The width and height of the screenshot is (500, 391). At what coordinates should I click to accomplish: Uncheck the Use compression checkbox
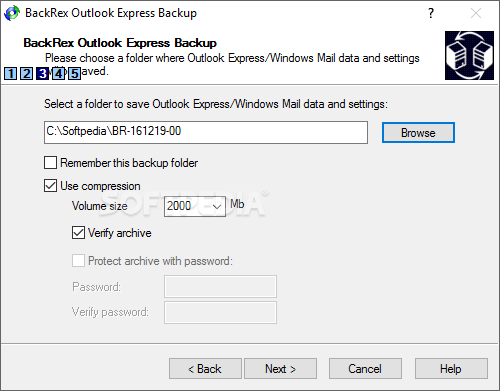[x=50, y=186]
